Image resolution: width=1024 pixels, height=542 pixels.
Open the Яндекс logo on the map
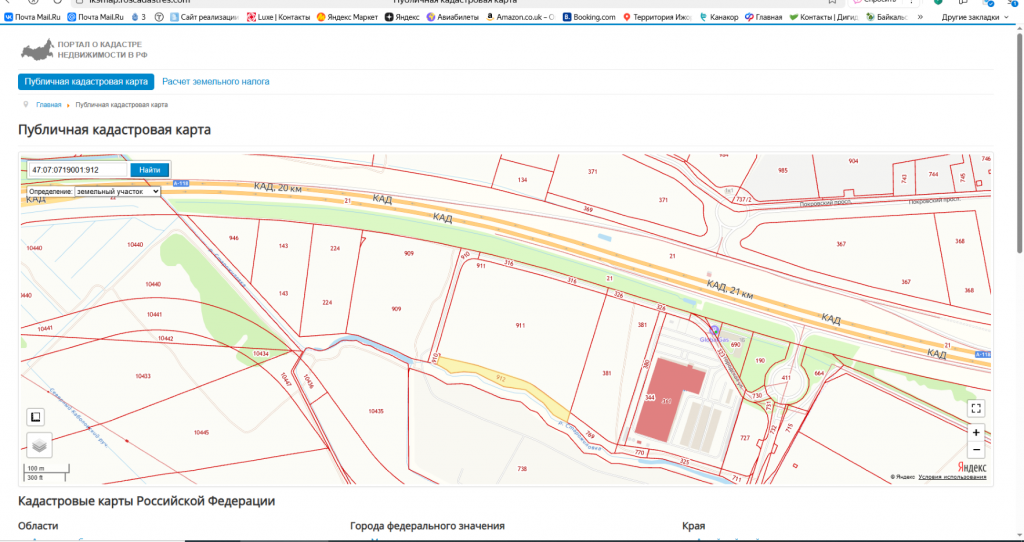click(x=972, y=468)
